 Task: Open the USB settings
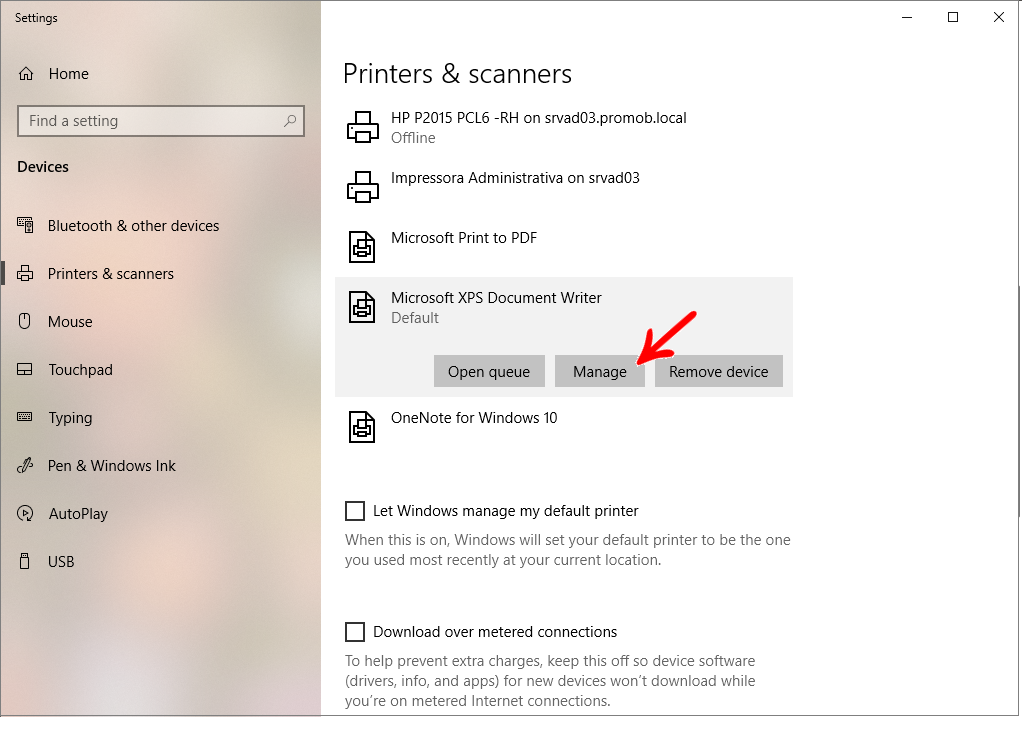click(61, 562)
